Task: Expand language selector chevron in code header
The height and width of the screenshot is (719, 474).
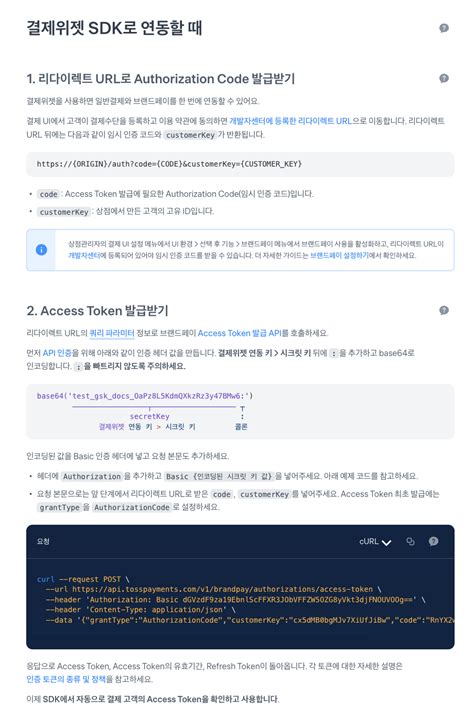Action: click(x=386, y=542)
